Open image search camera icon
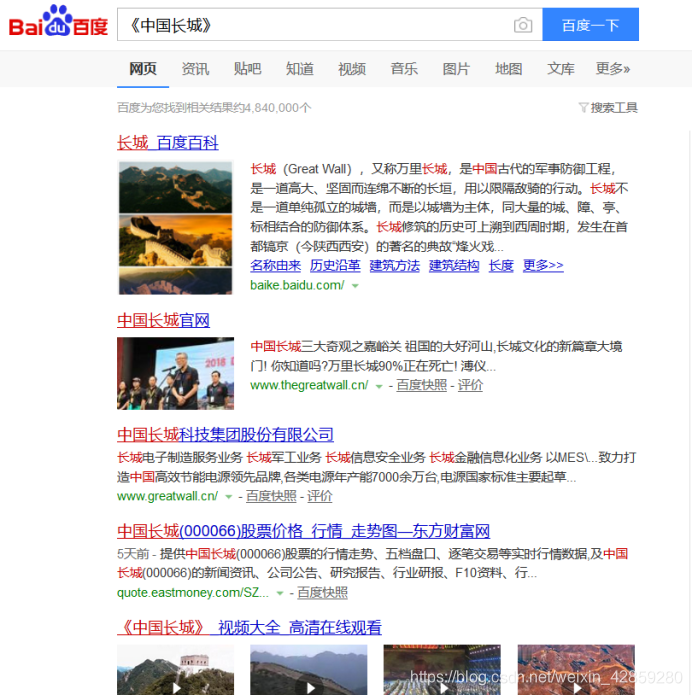The image size is (692, 696). [x=523, y=25]
